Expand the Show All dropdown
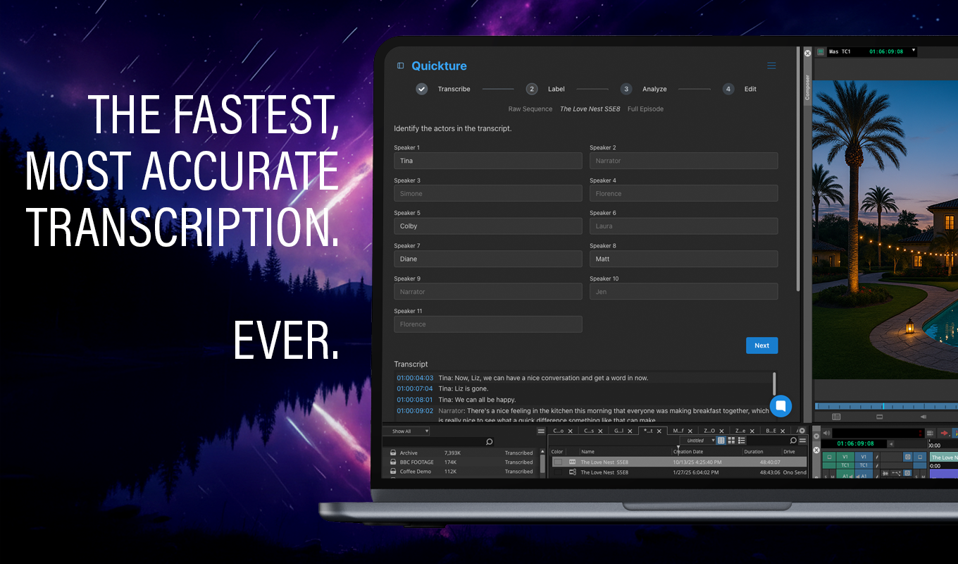The width and height of the screenshot is (958, 564). 410,431
